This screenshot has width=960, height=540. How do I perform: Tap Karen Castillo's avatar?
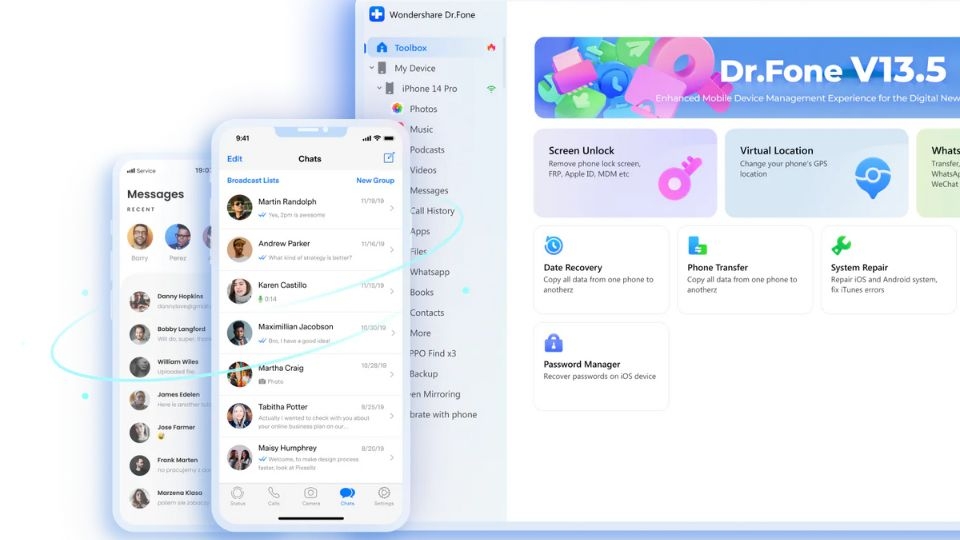pos(239,291)
